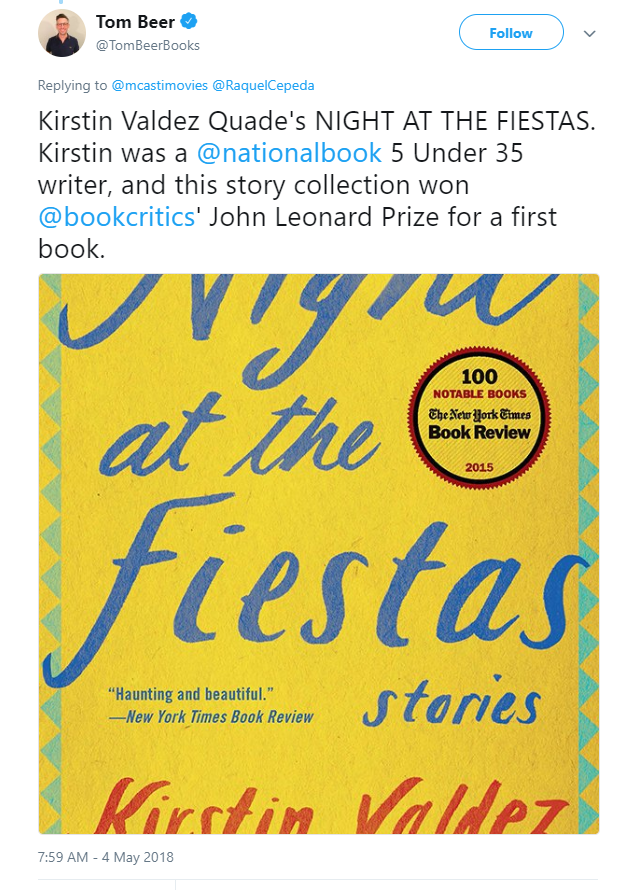Visit the @TomBeerBooks handle
The height and width of the screenshot is (890, 637).
(x=148, y=45)
